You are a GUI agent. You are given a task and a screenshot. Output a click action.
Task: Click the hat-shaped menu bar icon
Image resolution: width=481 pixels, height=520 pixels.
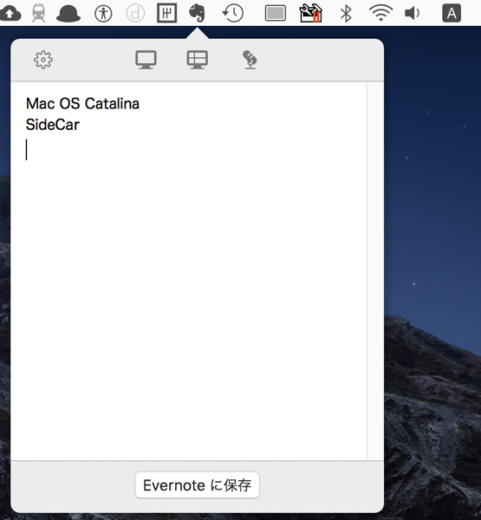tap(68, 14)
